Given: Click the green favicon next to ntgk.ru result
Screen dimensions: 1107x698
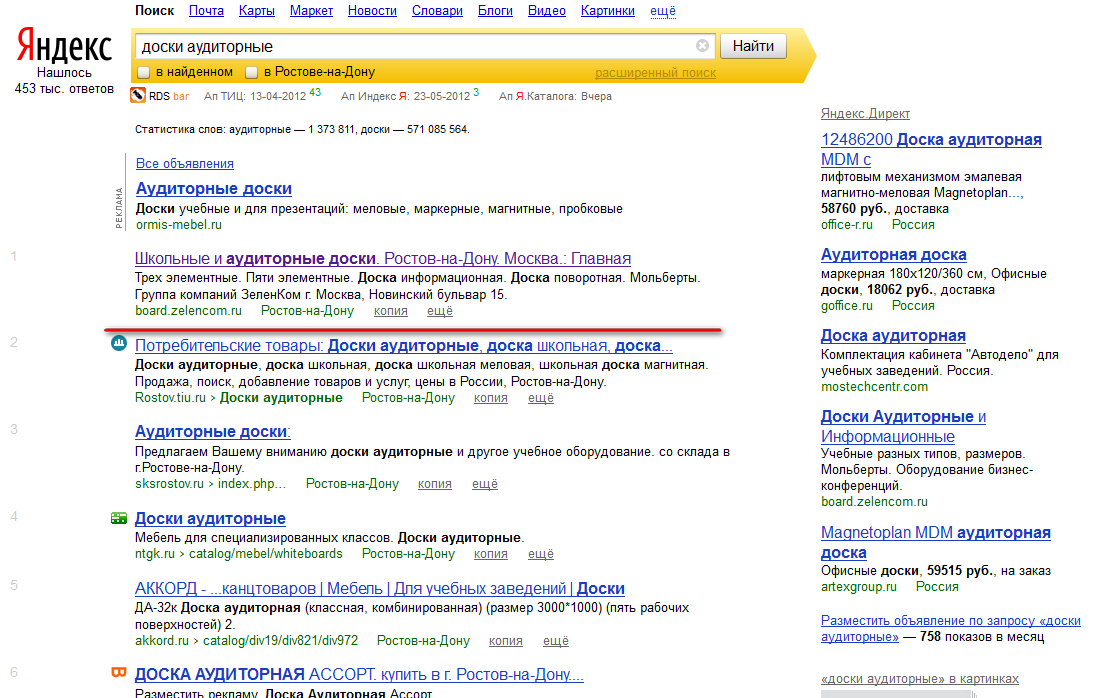Looking at the screenshot, I should (119, 519).
